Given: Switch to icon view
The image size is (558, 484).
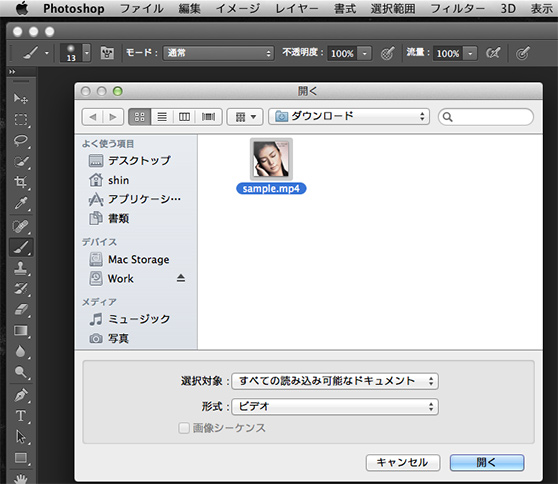Looking at the screenshot, I should [140, 117].
